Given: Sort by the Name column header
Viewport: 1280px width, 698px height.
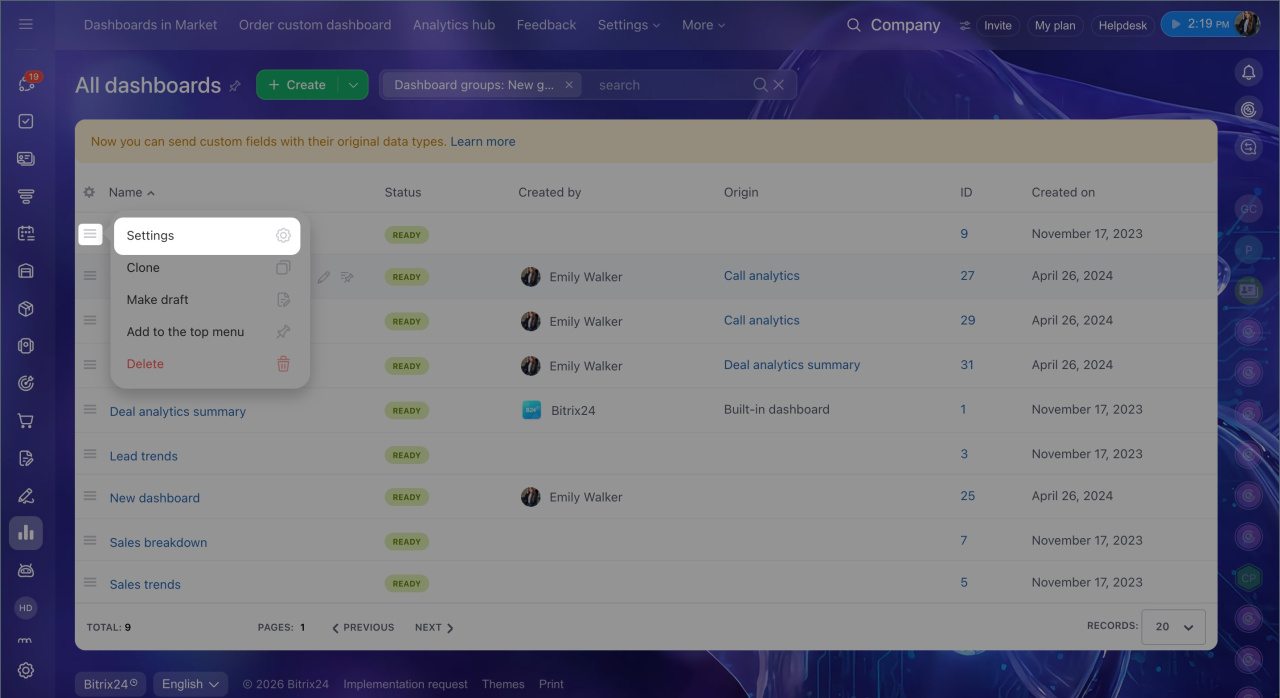Looking at the screenshot, I should (x=131, y=192).
